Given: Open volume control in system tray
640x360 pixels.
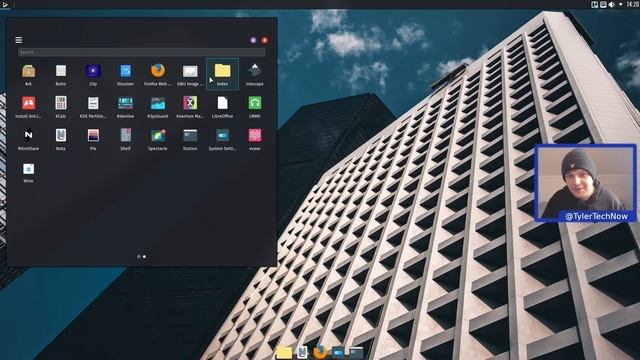Looking at the screenshot, I should 611,4.
